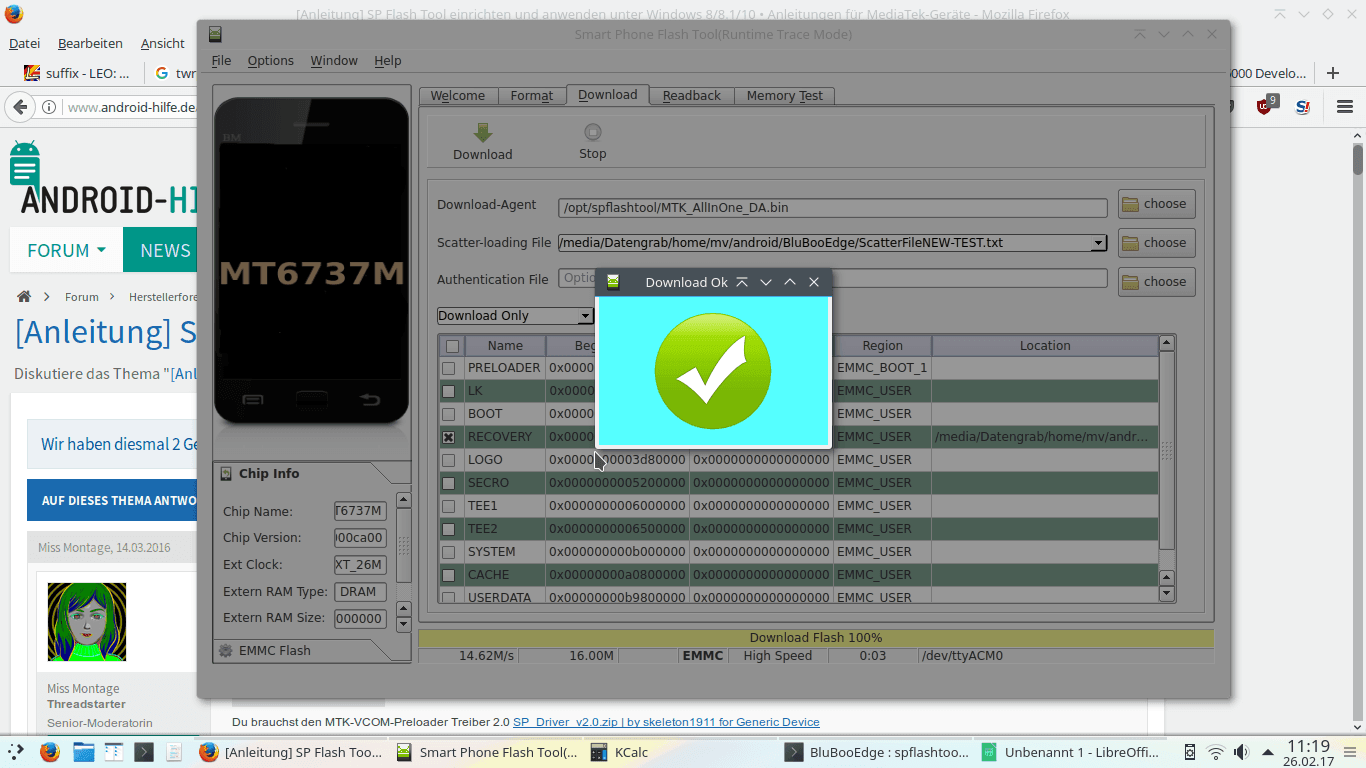Viewport: 1366px width, 768px height.
Task: Check the LK partition checkbox
Action: tap(449, 391)
